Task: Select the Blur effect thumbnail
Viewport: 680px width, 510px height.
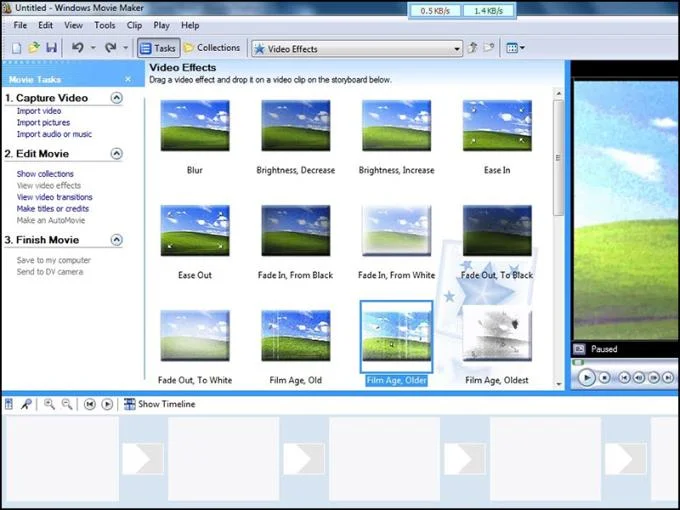Action: (195, 126)
